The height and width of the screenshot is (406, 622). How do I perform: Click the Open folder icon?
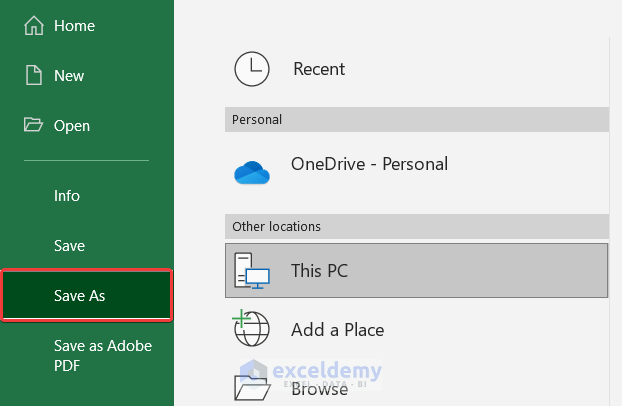33,124
